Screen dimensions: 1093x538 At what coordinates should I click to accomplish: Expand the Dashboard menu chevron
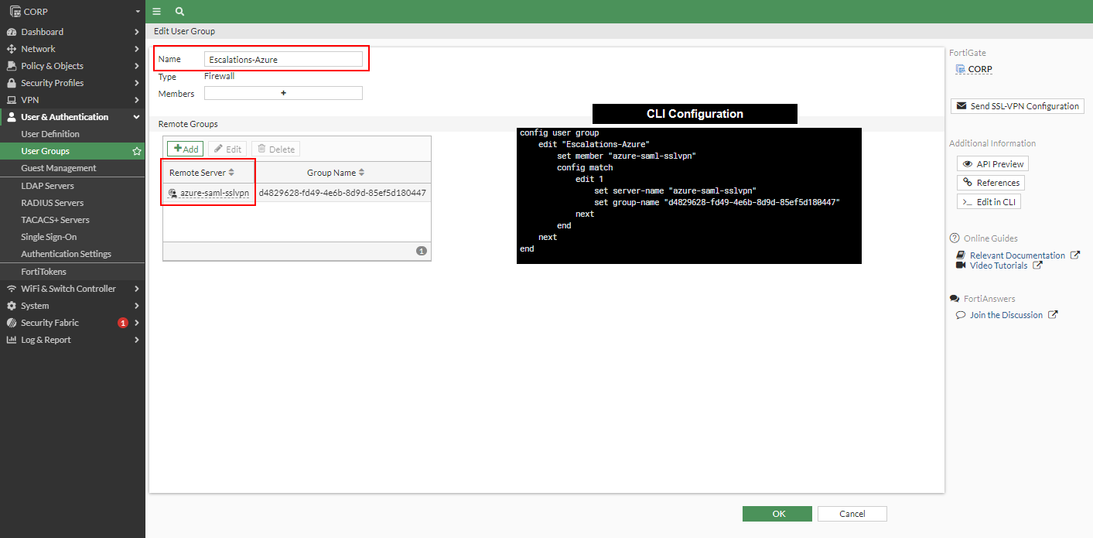point(137,32)
